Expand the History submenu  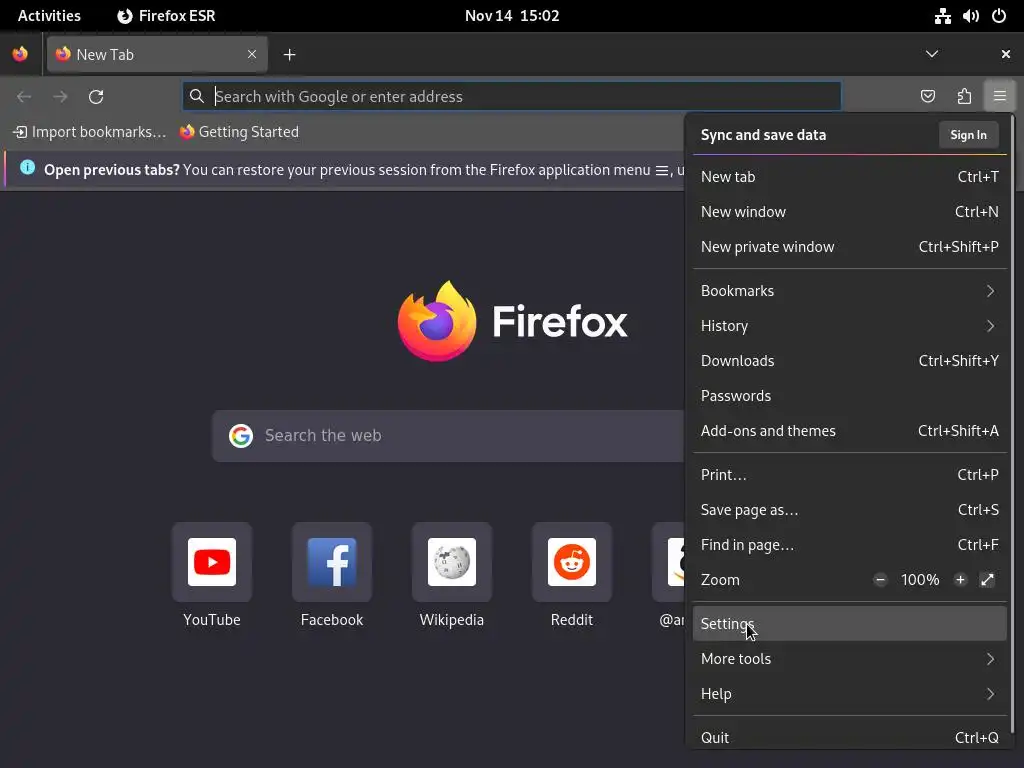click(849, 326)
